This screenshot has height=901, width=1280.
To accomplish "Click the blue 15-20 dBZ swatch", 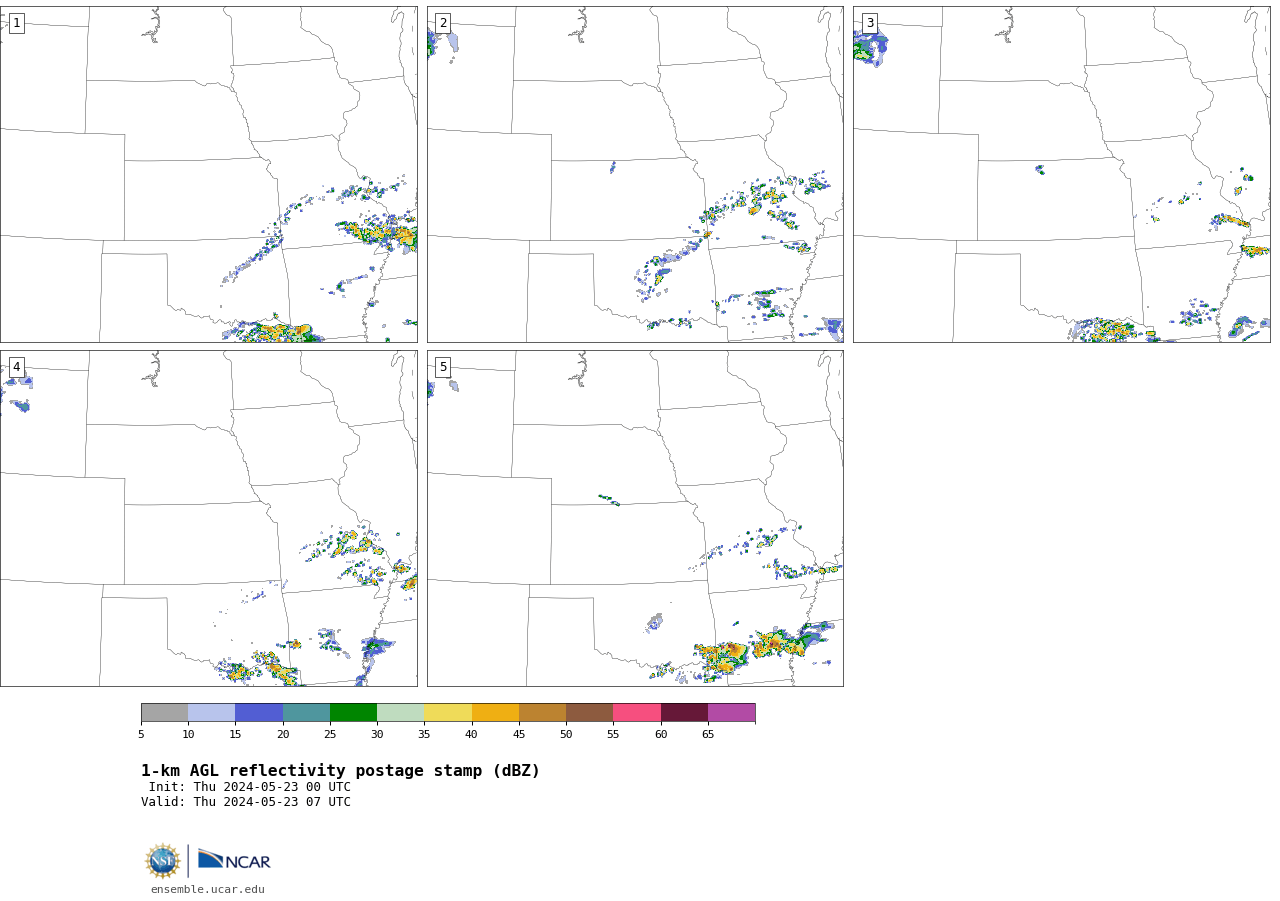I will coord(259,713).
